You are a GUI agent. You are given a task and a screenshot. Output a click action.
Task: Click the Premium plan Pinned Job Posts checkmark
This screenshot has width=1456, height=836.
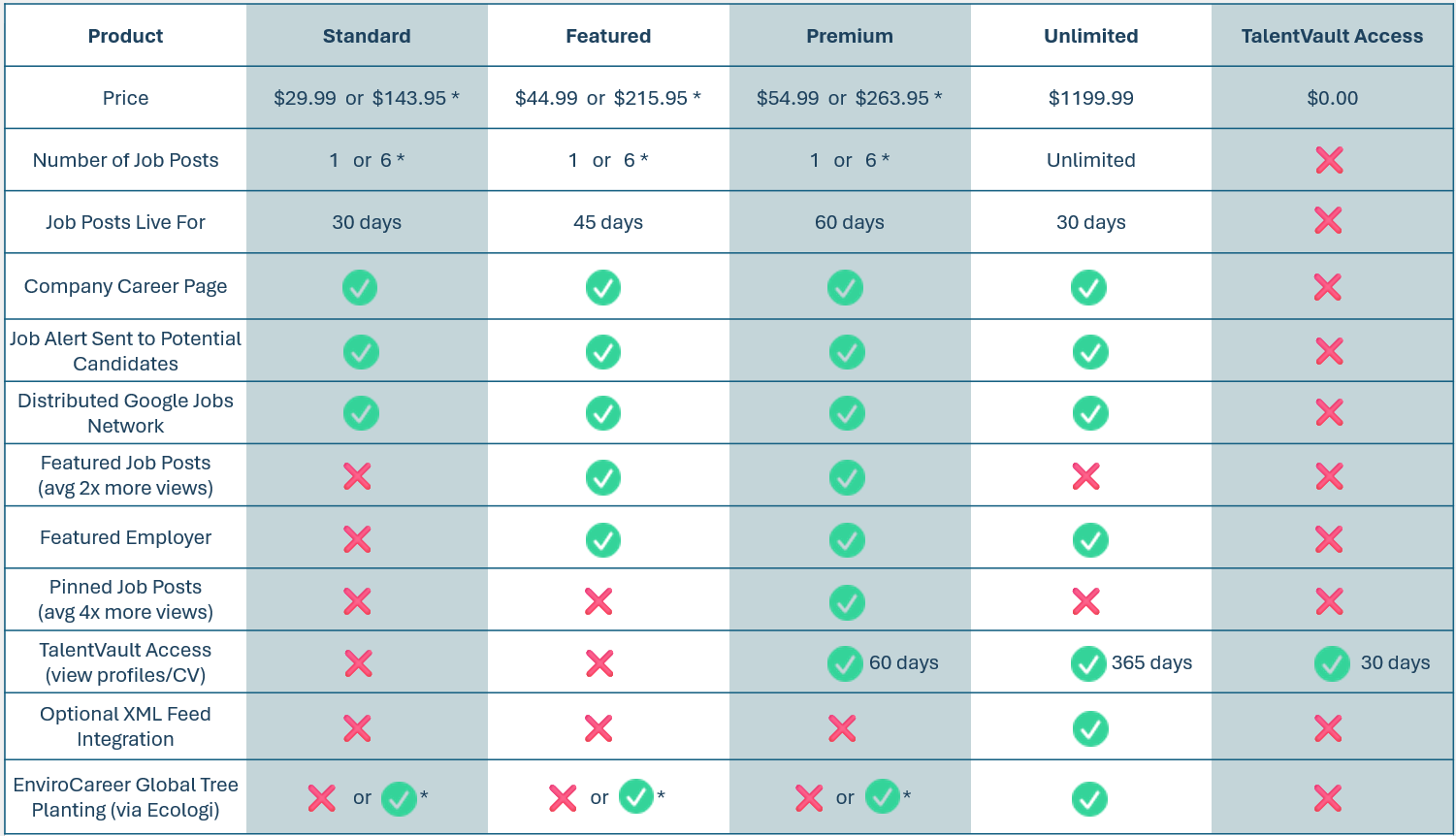[847, 602]
